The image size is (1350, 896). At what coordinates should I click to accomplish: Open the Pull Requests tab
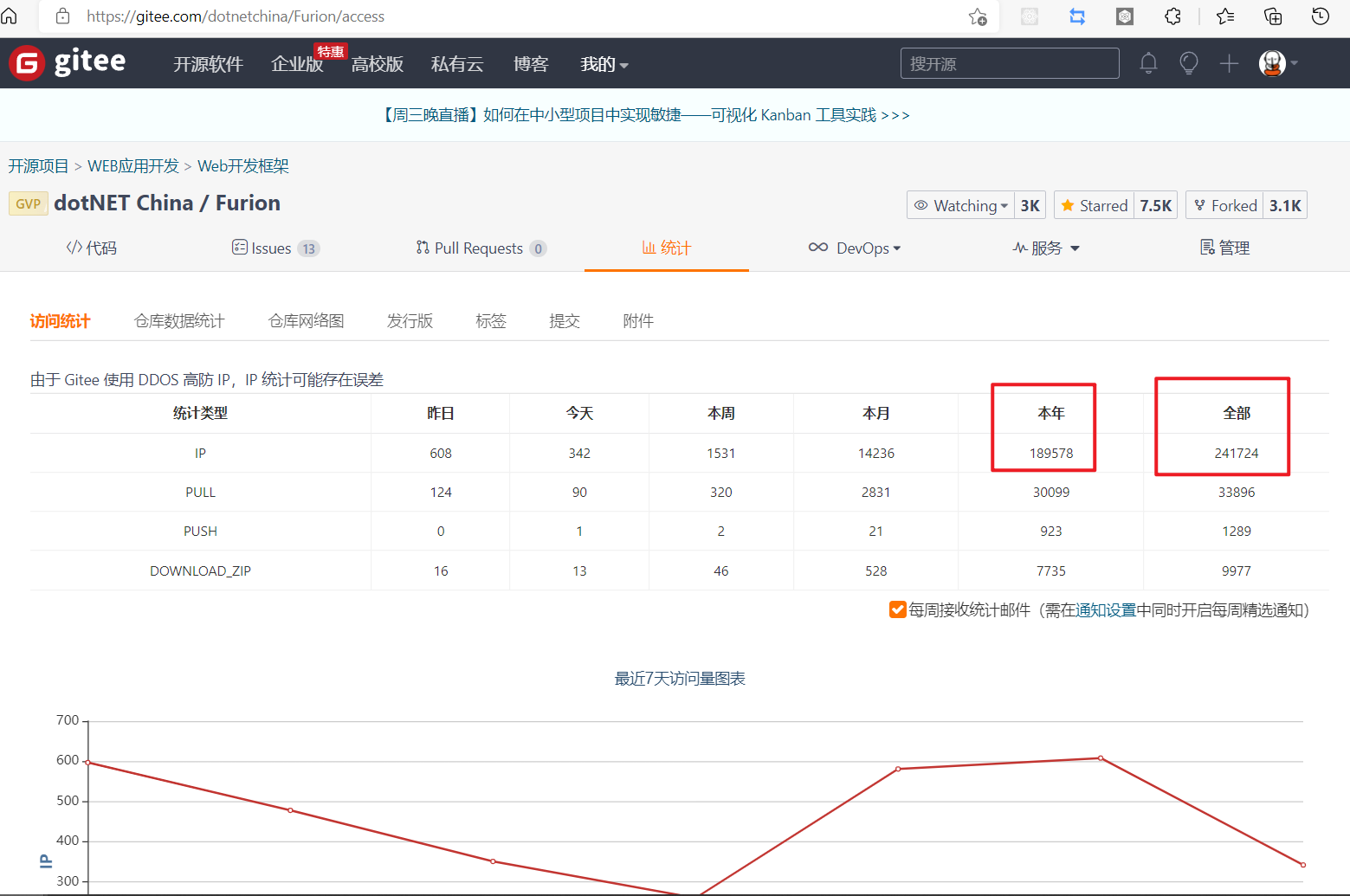[481, 248]
